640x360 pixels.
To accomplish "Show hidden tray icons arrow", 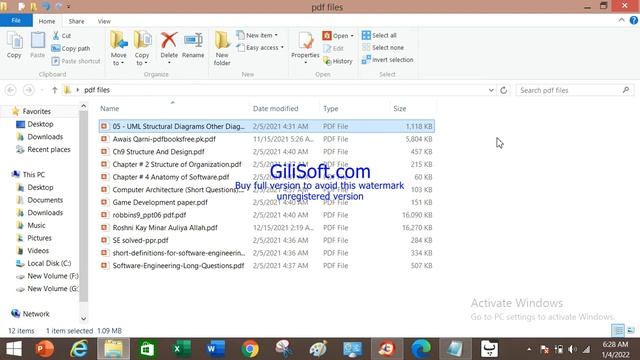I will pyautogui.click(x=529, y=349).
